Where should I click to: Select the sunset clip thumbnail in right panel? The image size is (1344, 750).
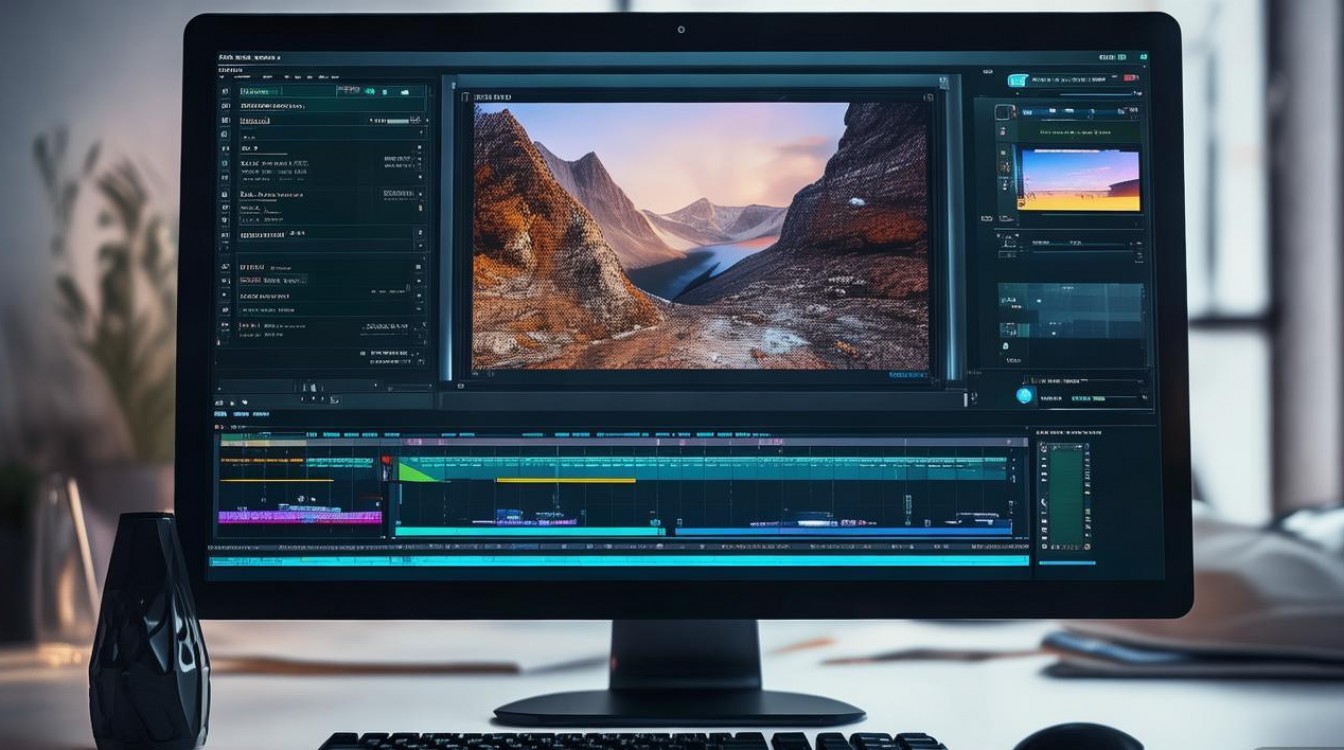(1078, 180)
